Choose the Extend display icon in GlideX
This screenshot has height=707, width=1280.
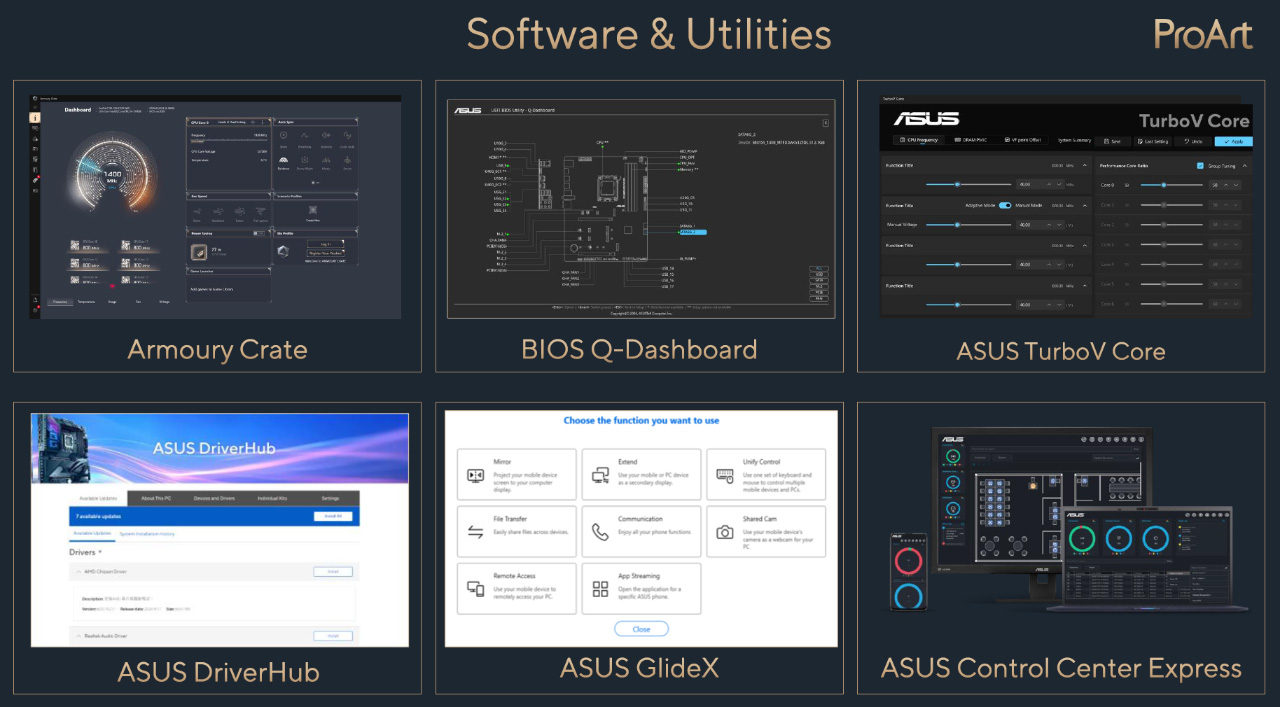600,475
